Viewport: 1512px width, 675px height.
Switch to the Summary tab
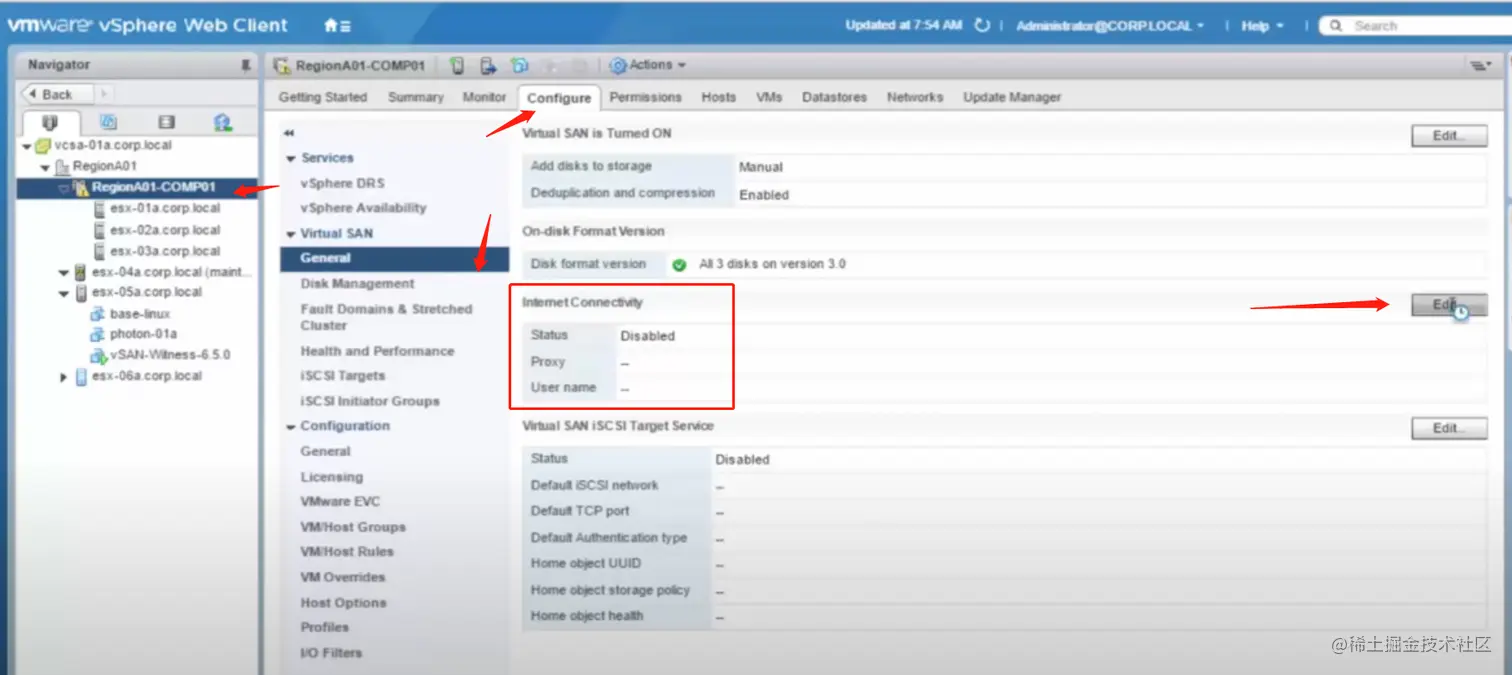(x=416, y=97)
